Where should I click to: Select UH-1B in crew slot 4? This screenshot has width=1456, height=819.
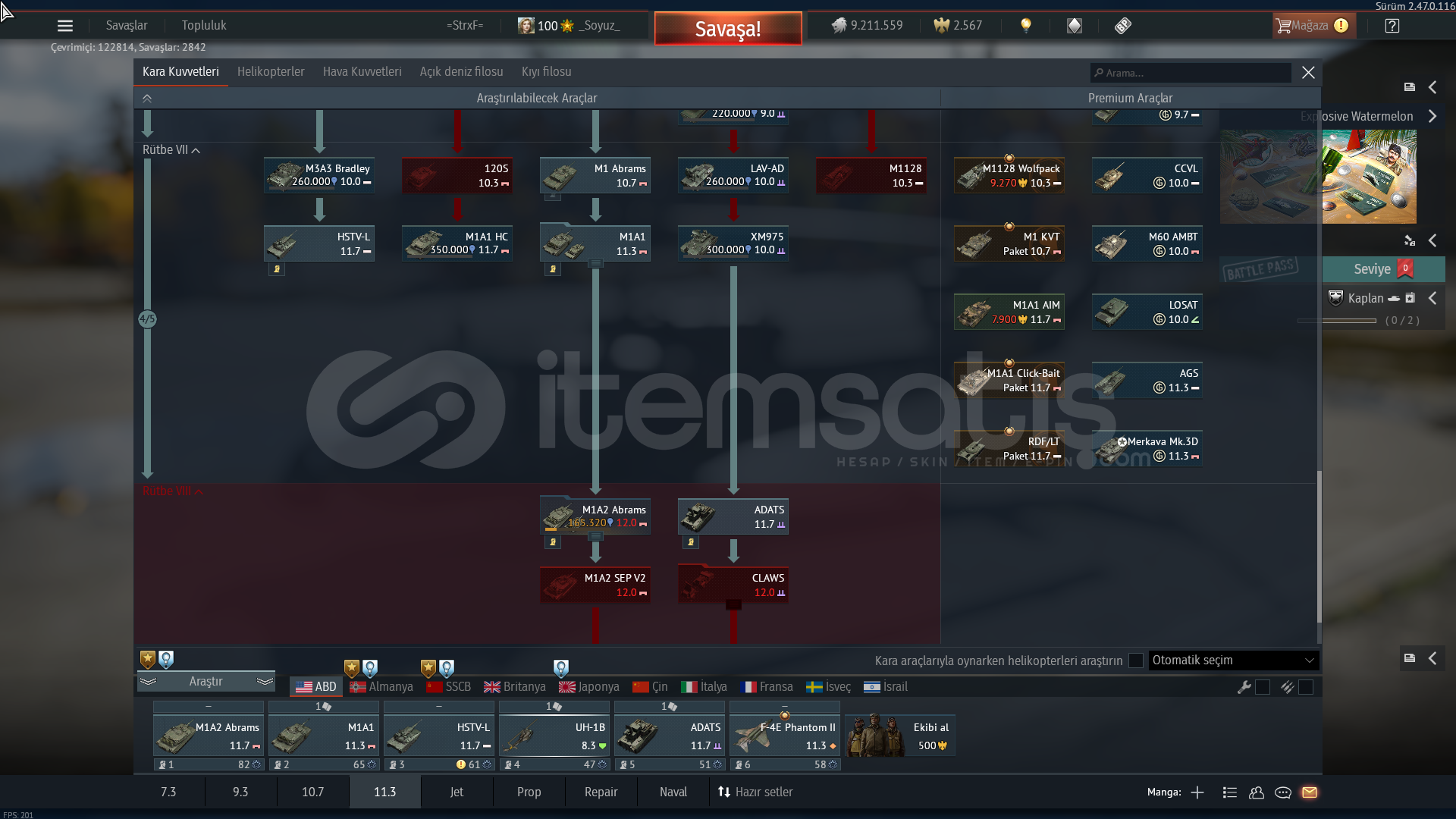click(554, 736)
